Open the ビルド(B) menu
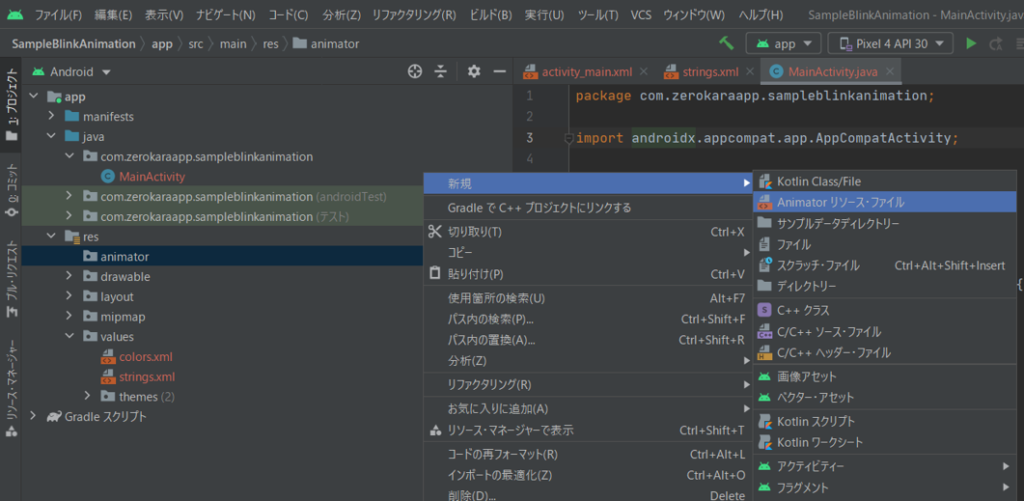 [x=491, y=14]
